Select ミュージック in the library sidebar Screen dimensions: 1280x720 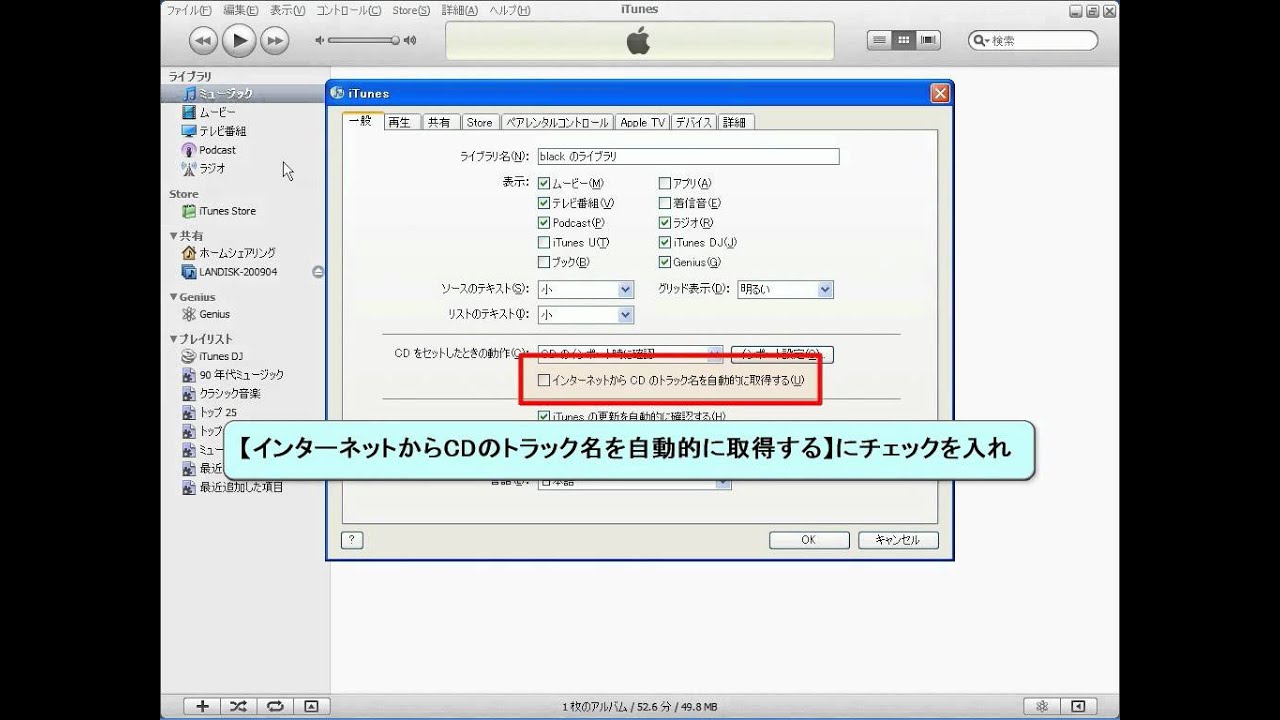225,93
